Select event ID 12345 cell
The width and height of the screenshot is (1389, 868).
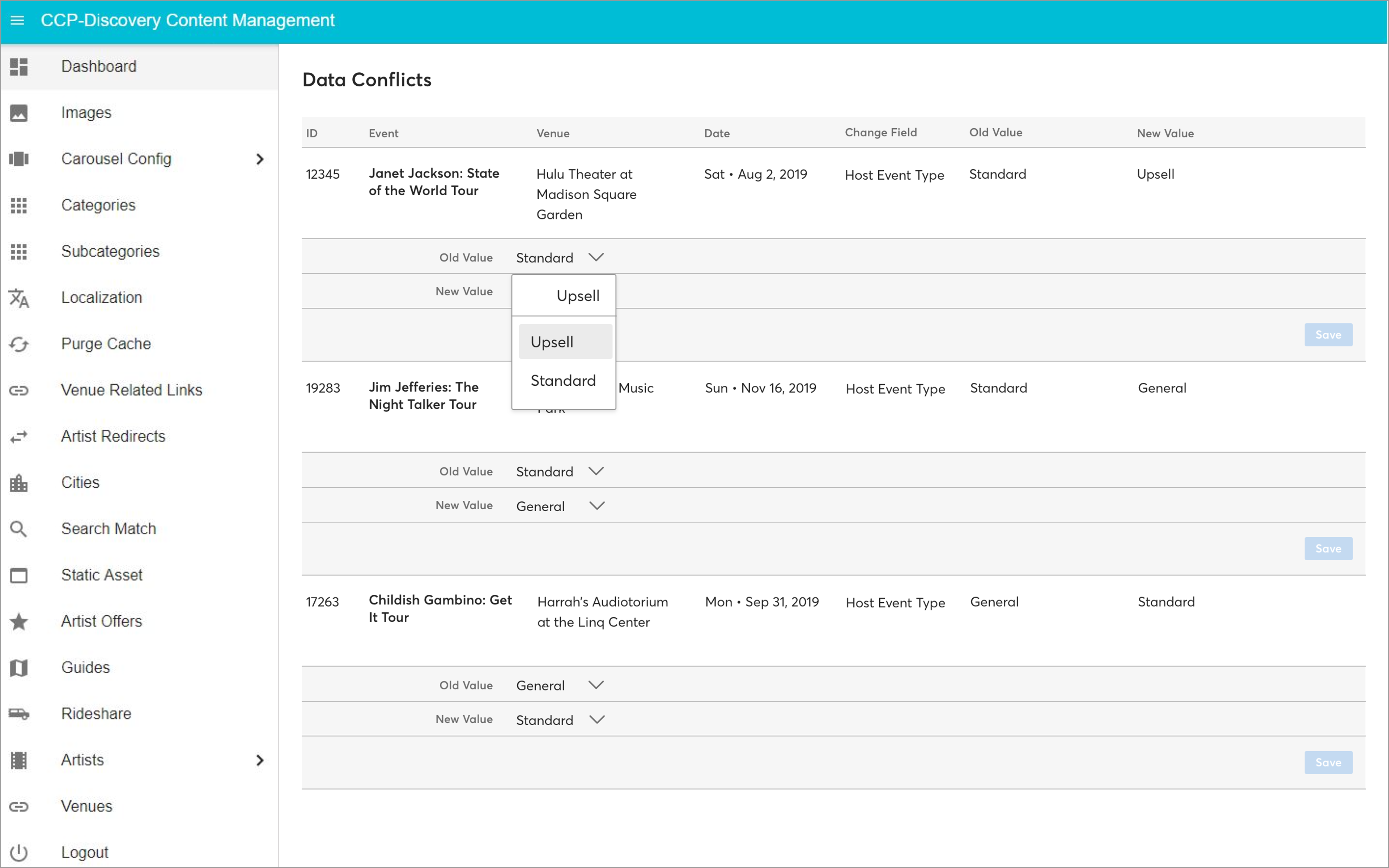[x=323, y=174]
